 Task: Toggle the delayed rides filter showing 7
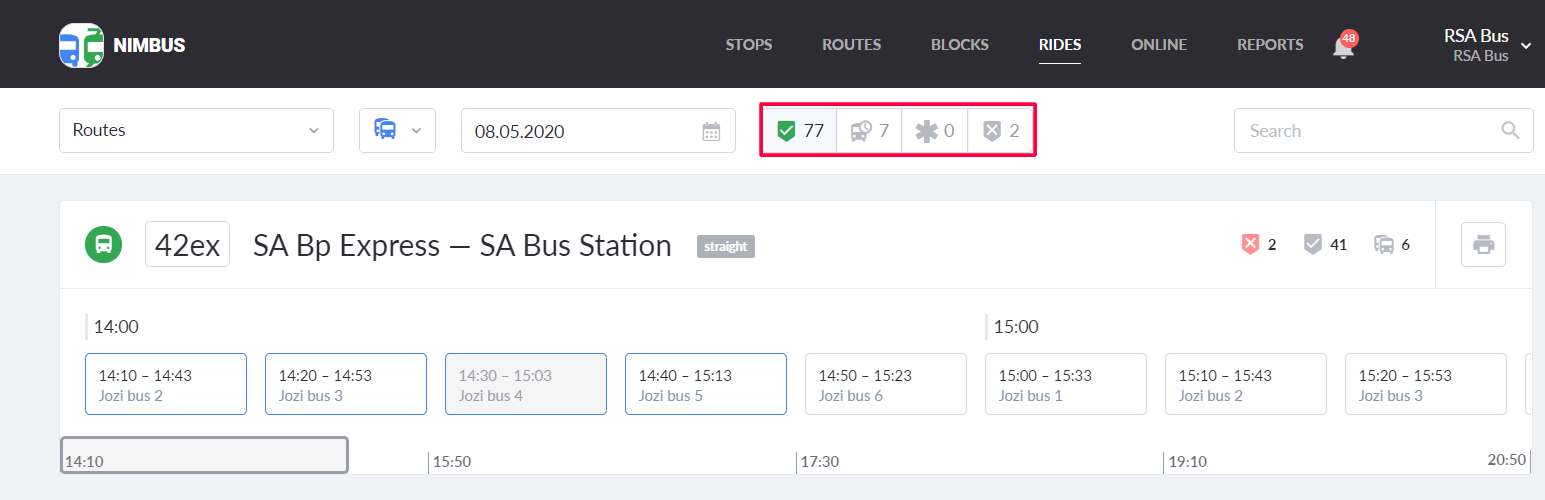869,130
